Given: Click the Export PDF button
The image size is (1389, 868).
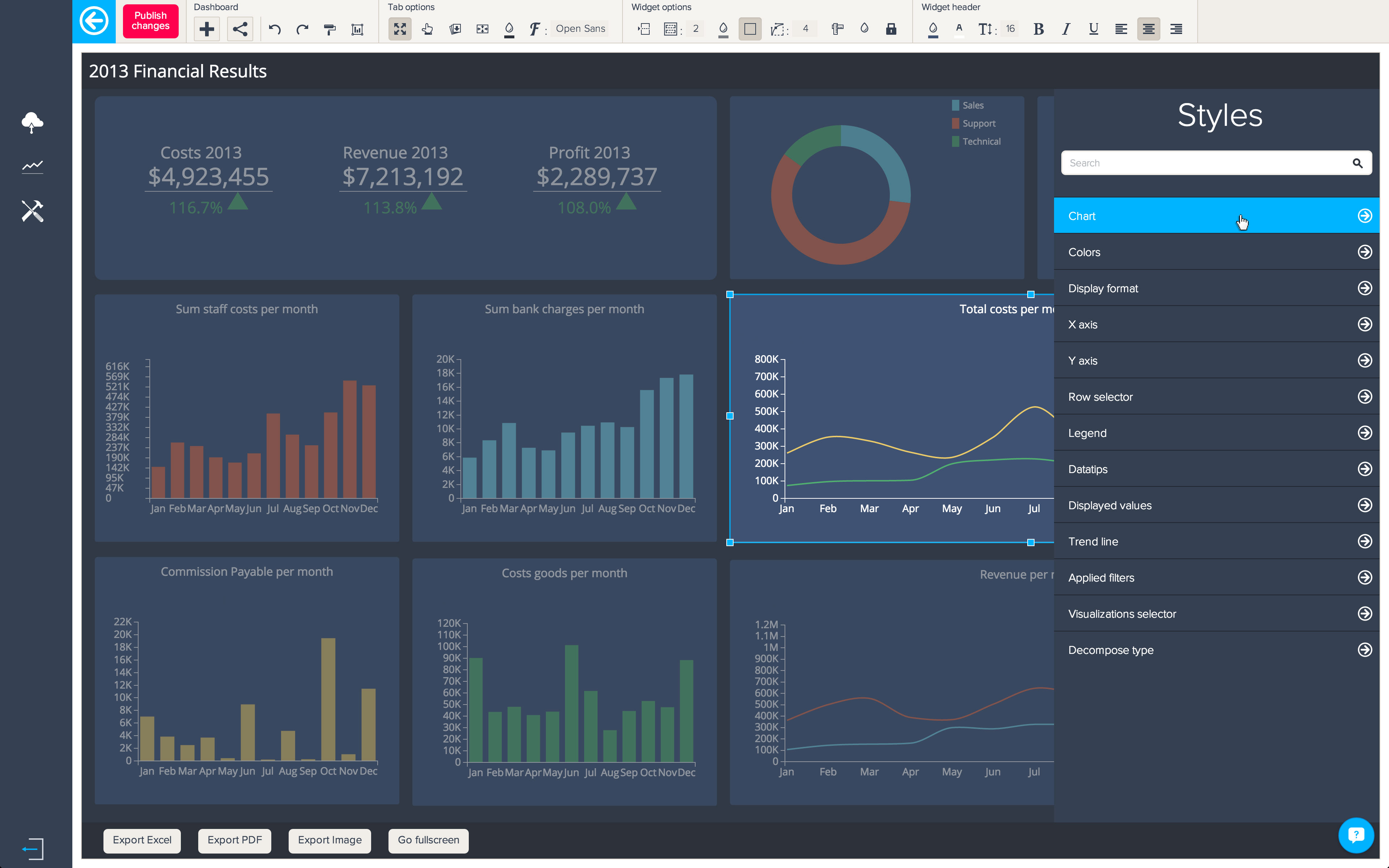Looking at the screenshot, I should point(234,841).
